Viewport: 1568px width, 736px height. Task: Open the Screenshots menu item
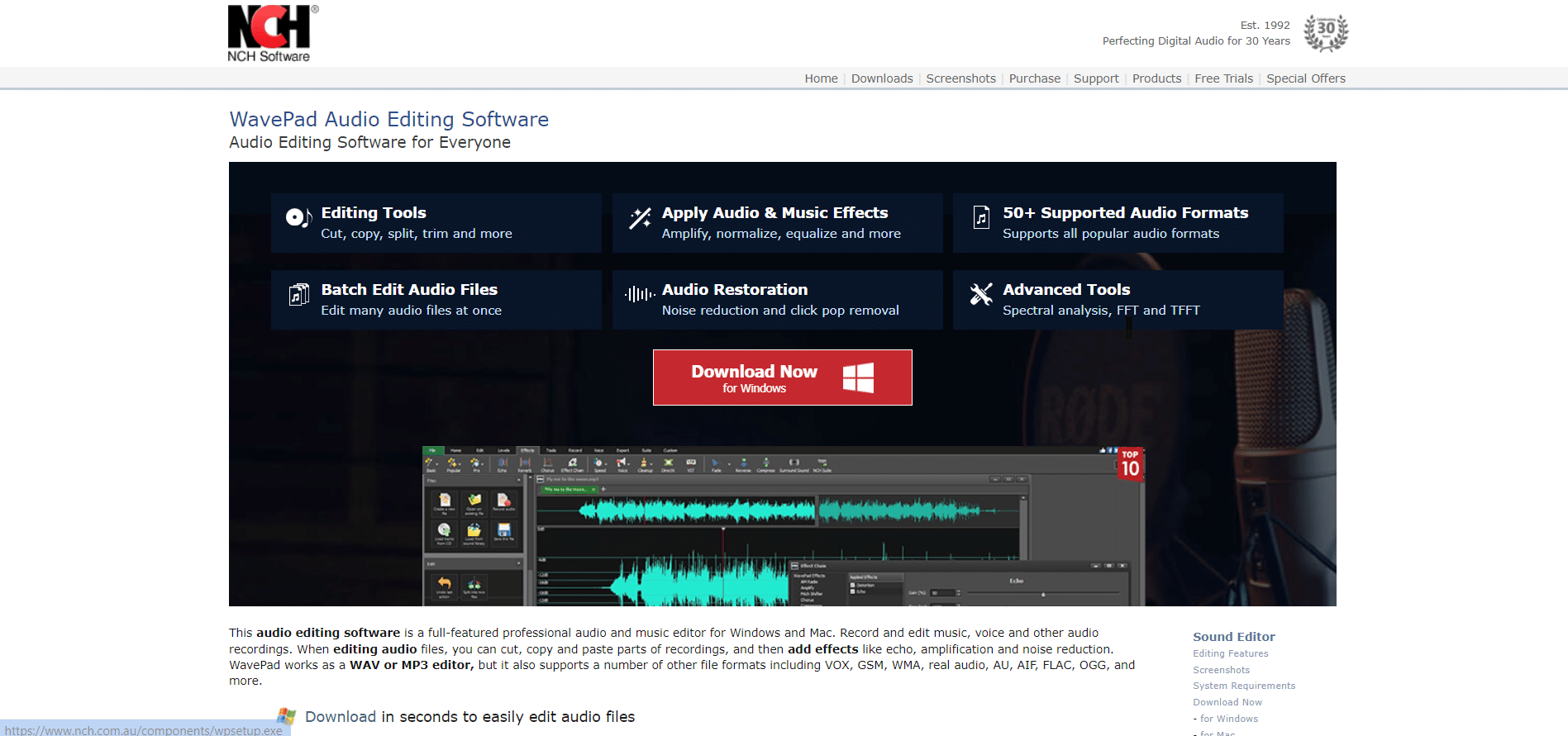tap(960, 78)
